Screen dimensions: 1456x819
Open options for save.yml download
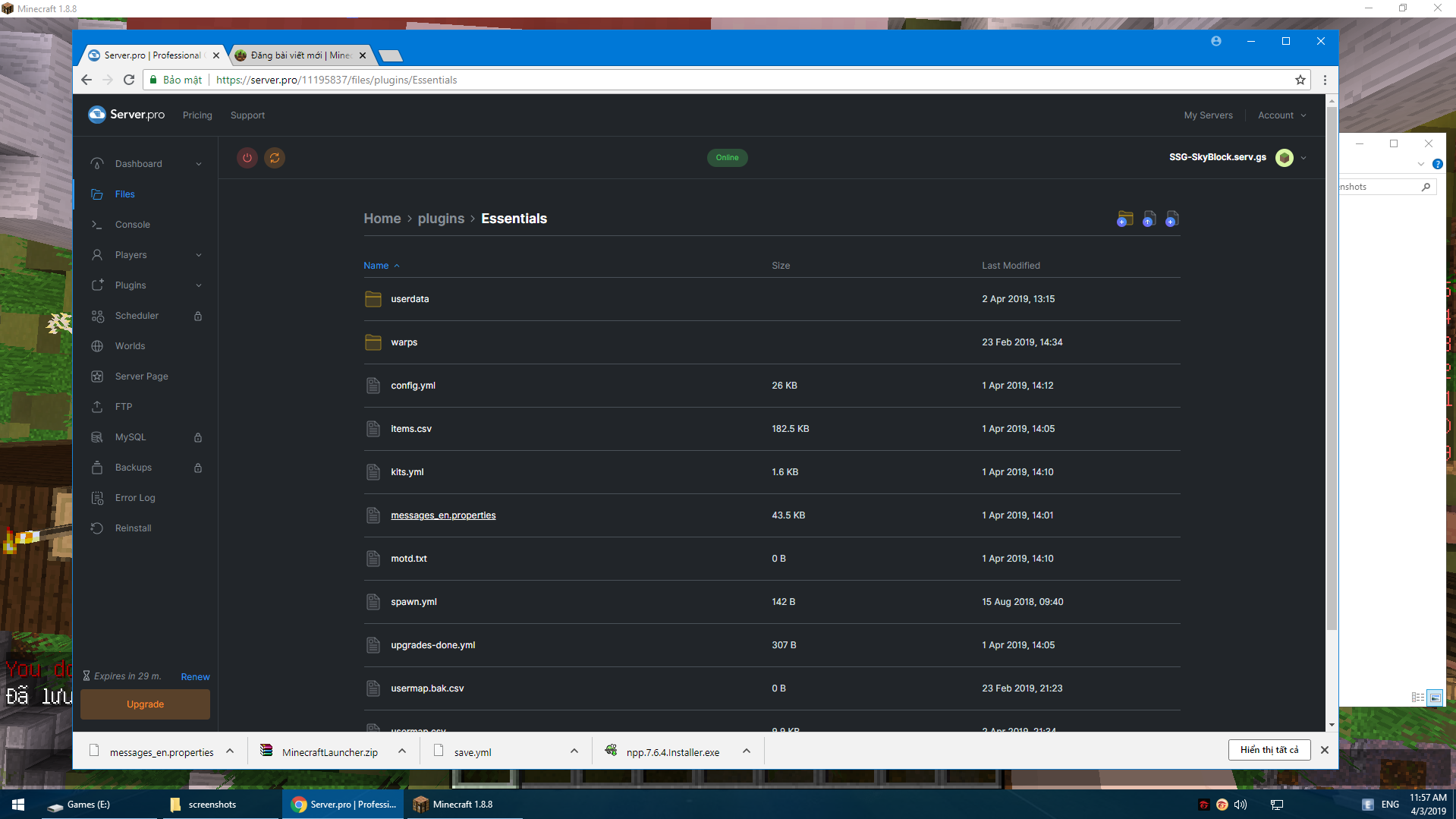pyautogui.click(x=574, y=751)
